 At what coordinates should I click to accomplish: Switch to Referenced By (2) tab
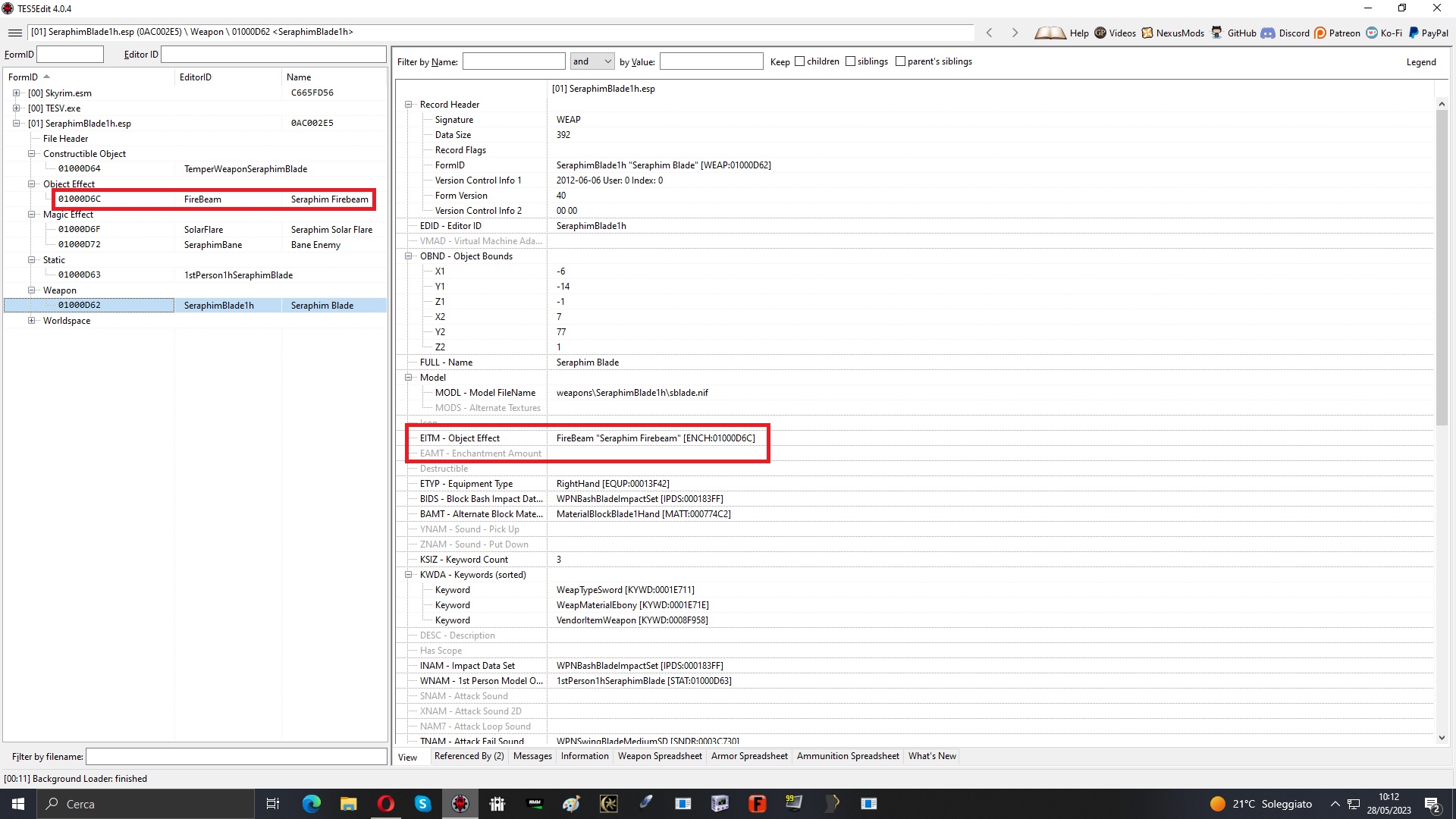pos(469,756)
